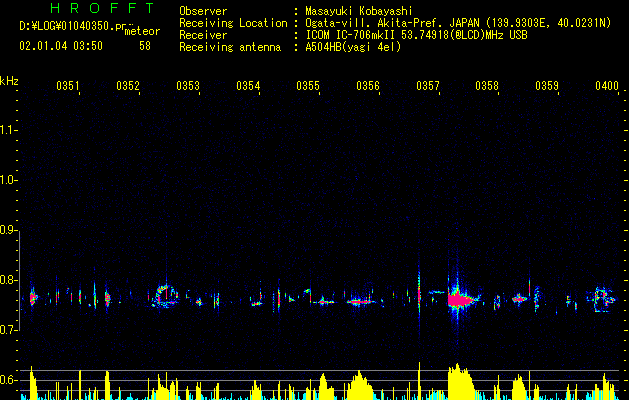629x400 pixels.
Task: Click the 0356 time marker
Action: pyautogui.click(x=368, y=86)
